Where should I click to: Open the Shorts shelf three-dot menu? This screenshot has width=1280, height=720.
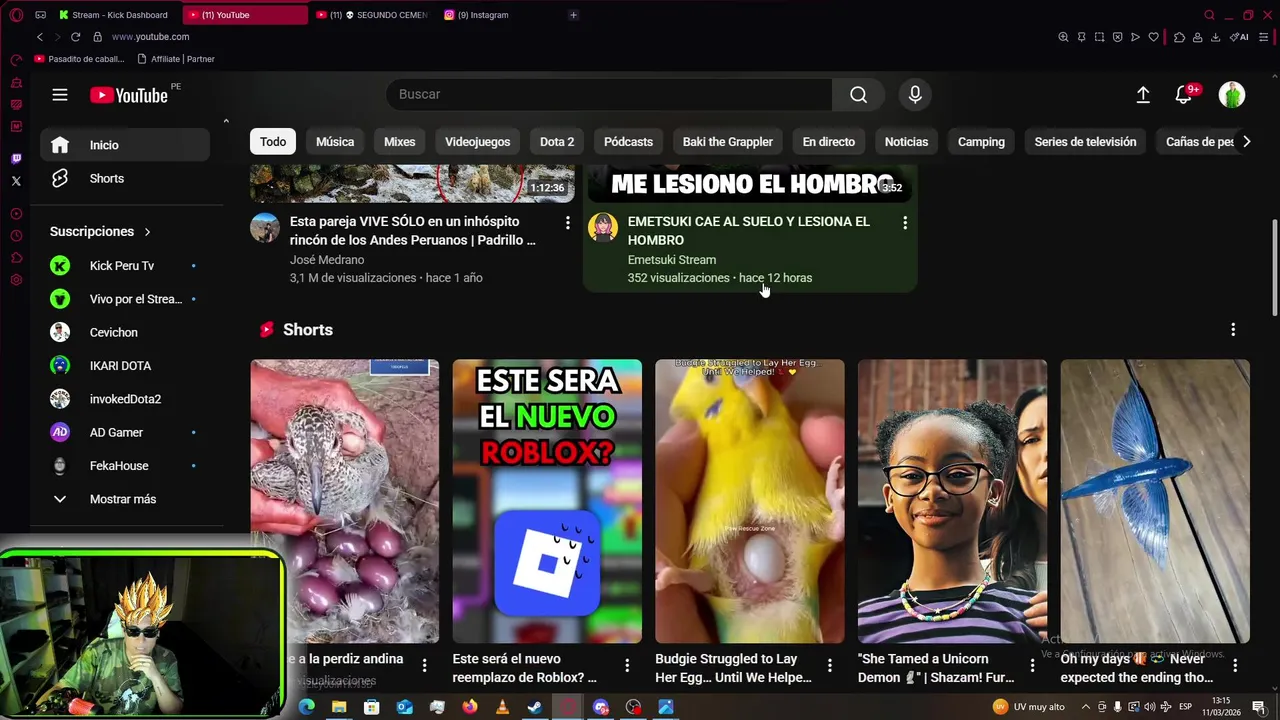pos(1233,329)
